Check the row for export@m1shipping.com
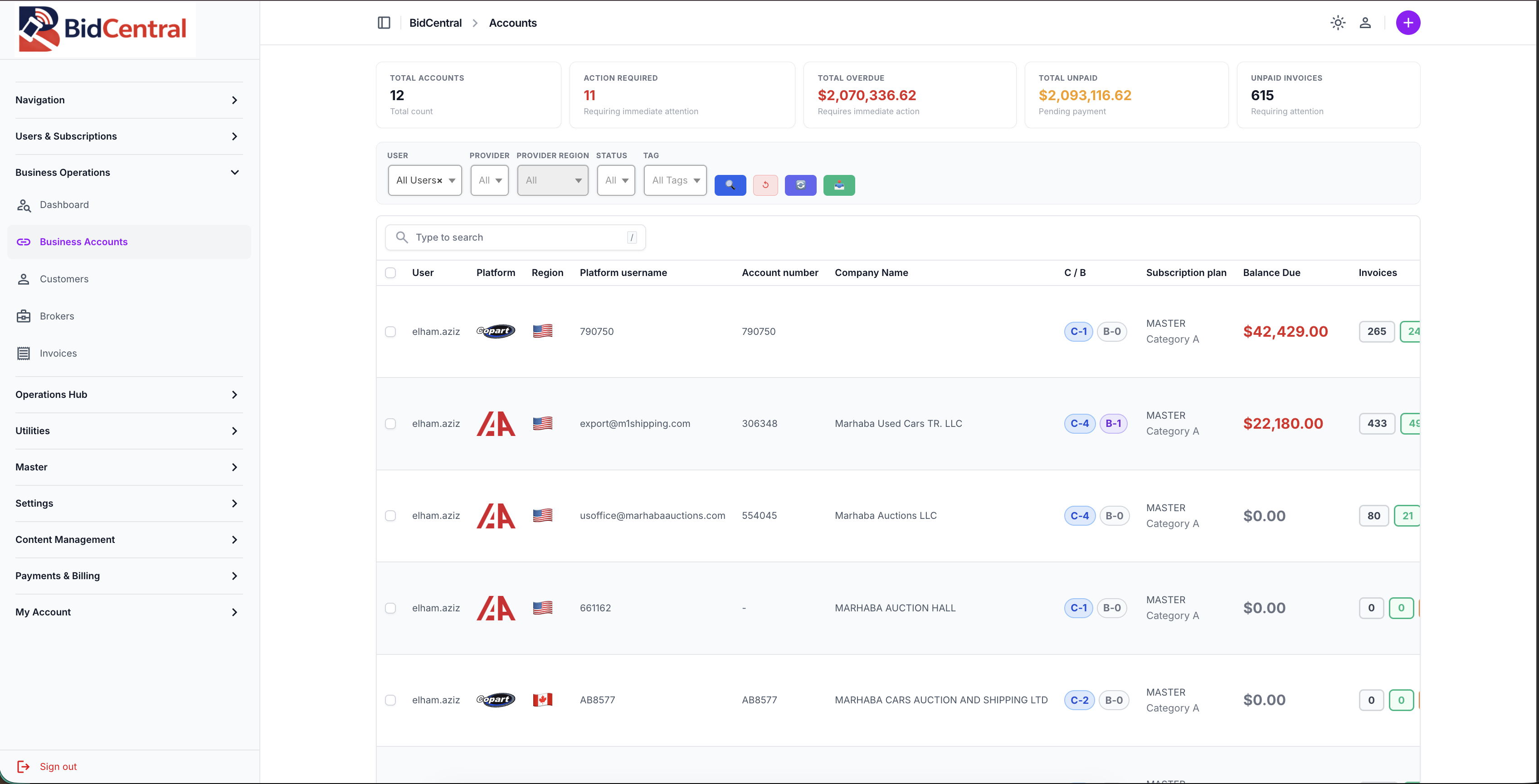The width and height of the screenshot is (1539, 784). (390, 423)
